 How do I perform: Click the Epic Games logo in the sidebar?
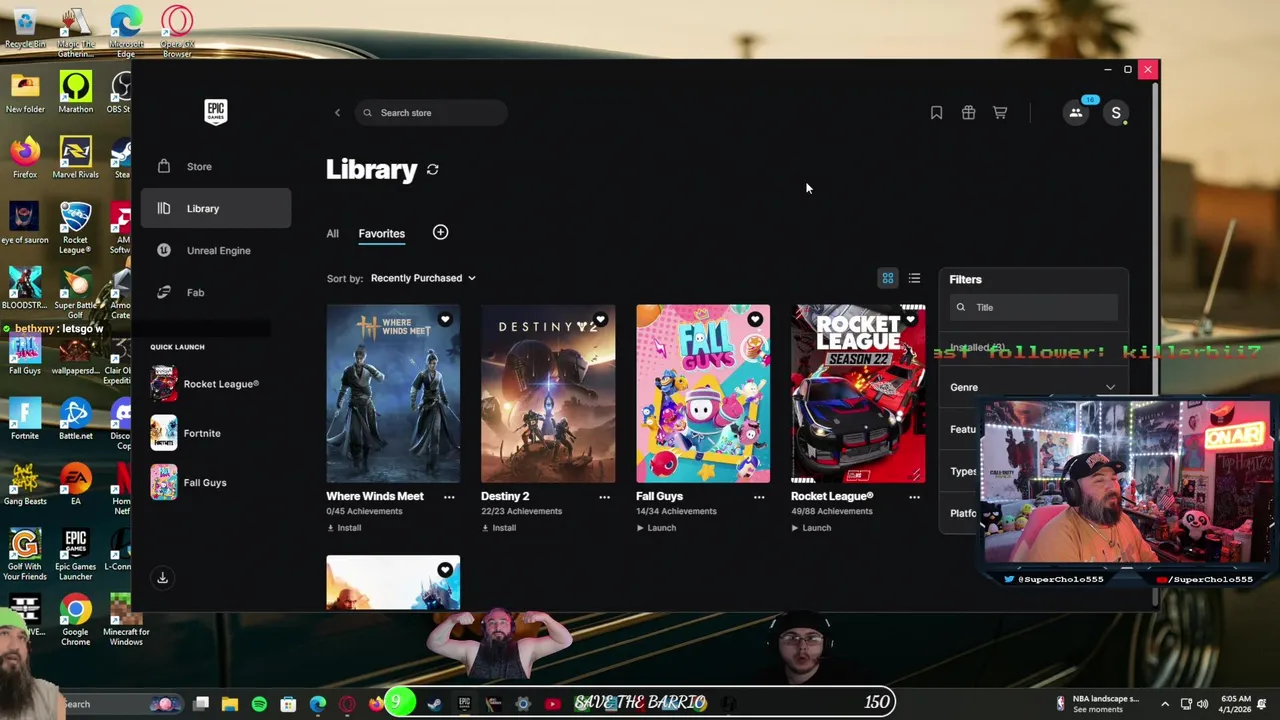pyautogui.click(x=216, y=111)
